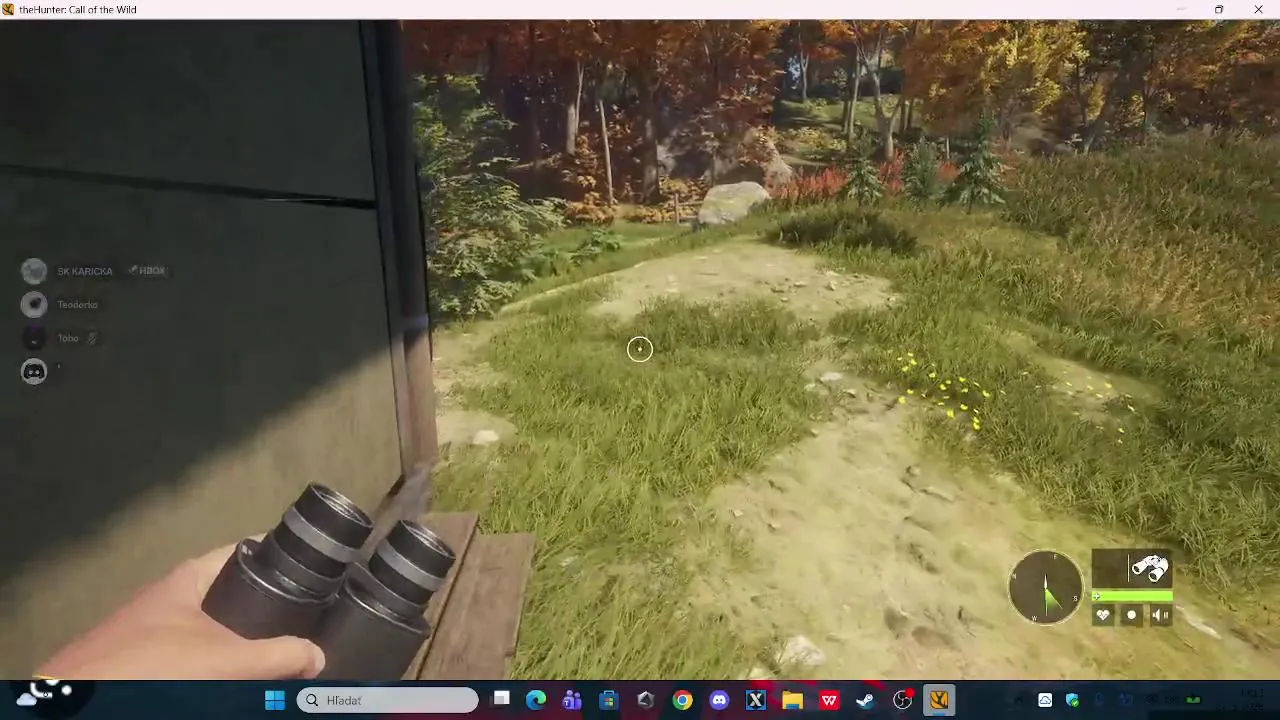Open Microsoft Edge from the taskbar

[536, 700]
